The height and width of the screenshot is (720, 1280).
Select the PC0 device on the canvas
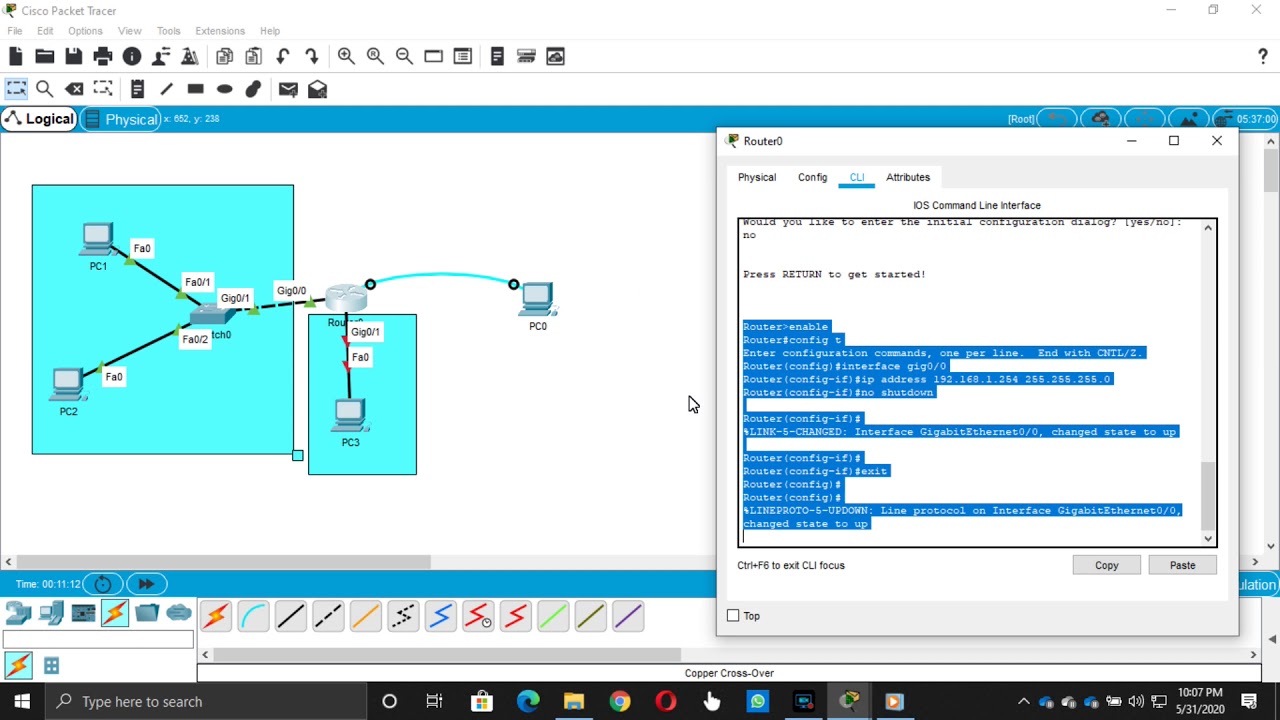[537, 299]
